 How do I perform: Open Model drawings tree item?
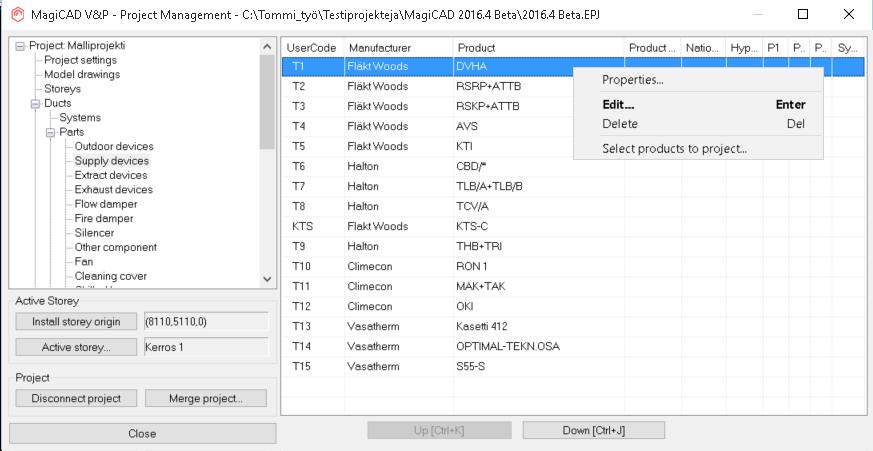pos(82,75)
